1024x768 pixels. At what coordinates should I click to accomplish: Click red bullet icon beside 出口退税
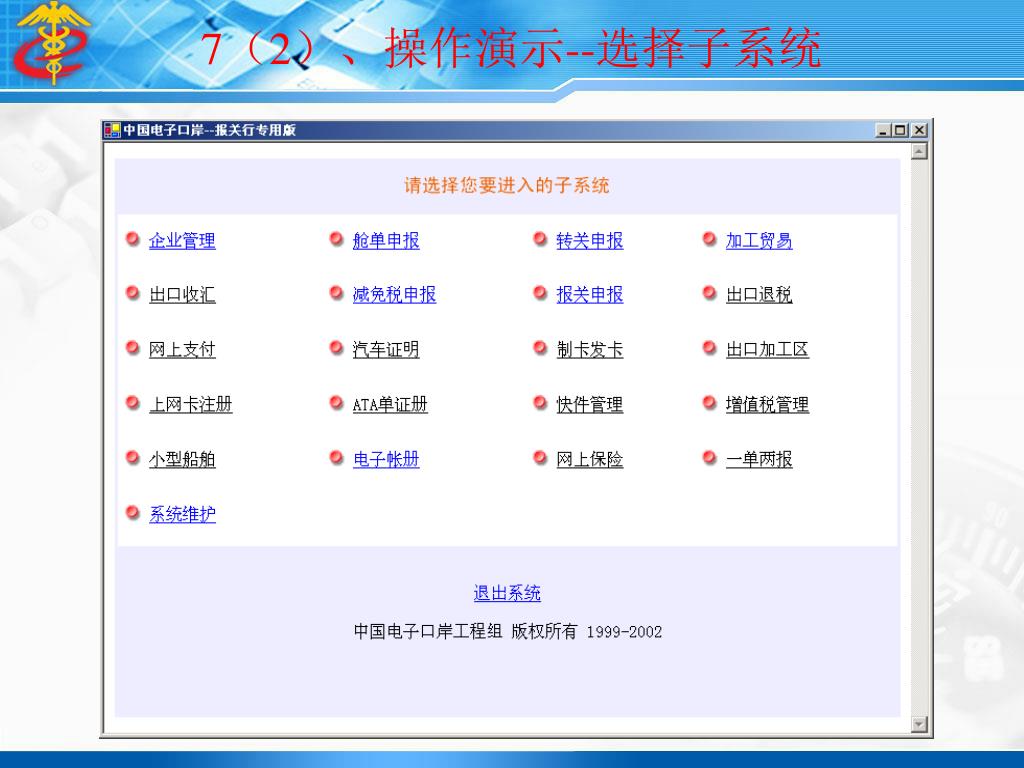709,293
